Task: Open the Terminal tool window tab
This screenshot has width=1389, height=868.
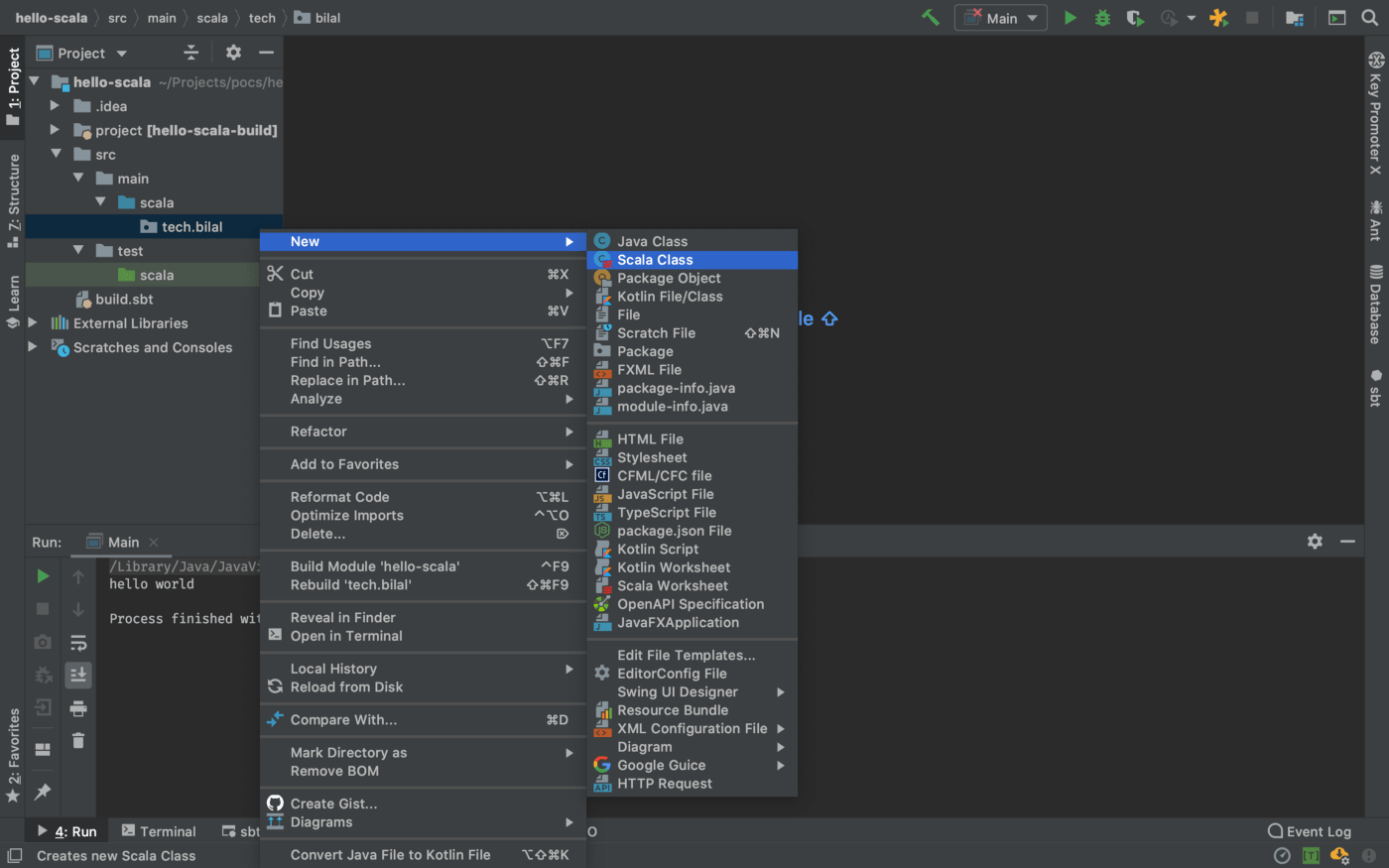Action: (159, 831)
